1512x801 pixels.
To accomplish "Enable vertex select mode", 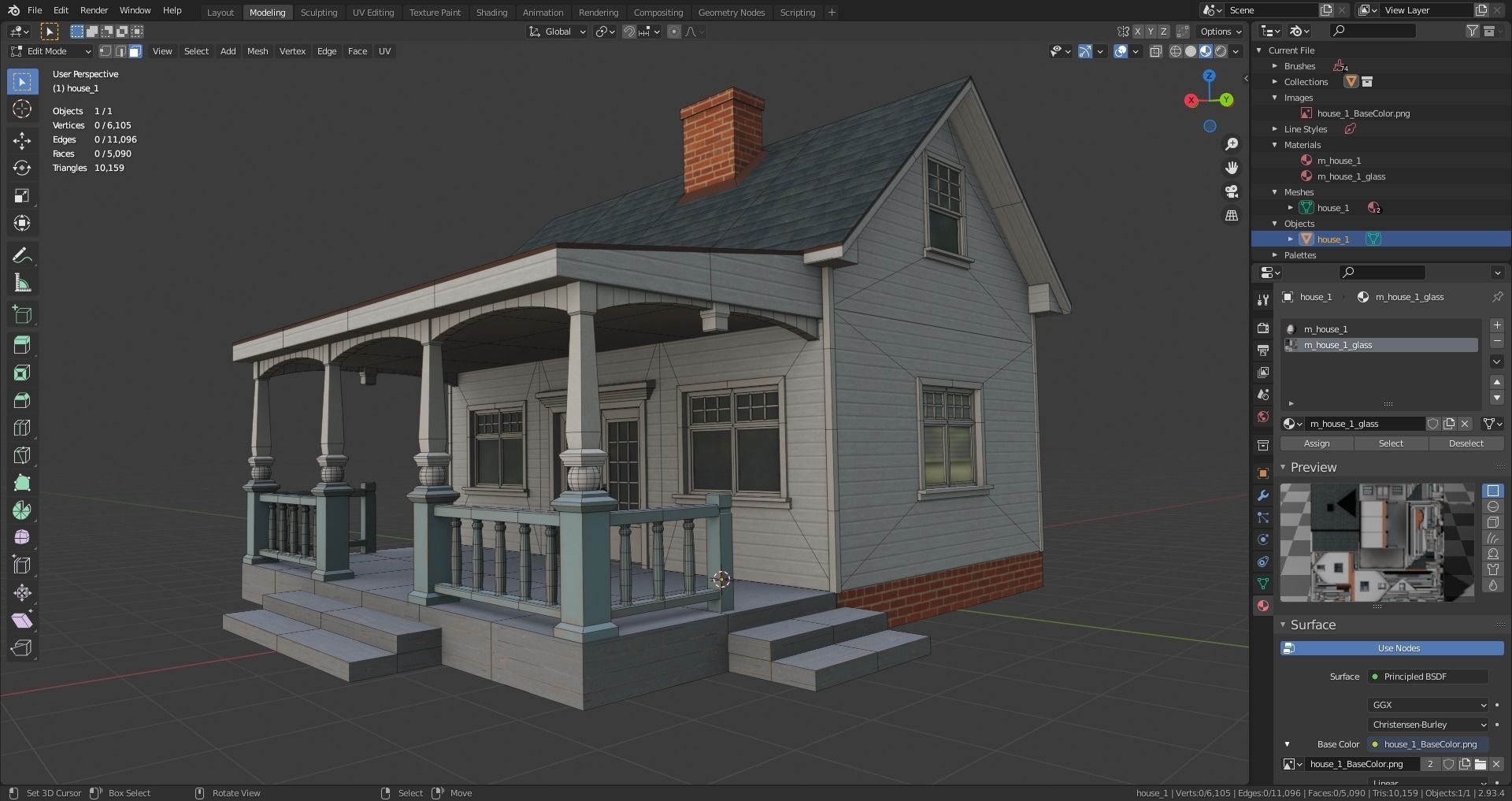I will pyautogui.click(x=106, y=51).
